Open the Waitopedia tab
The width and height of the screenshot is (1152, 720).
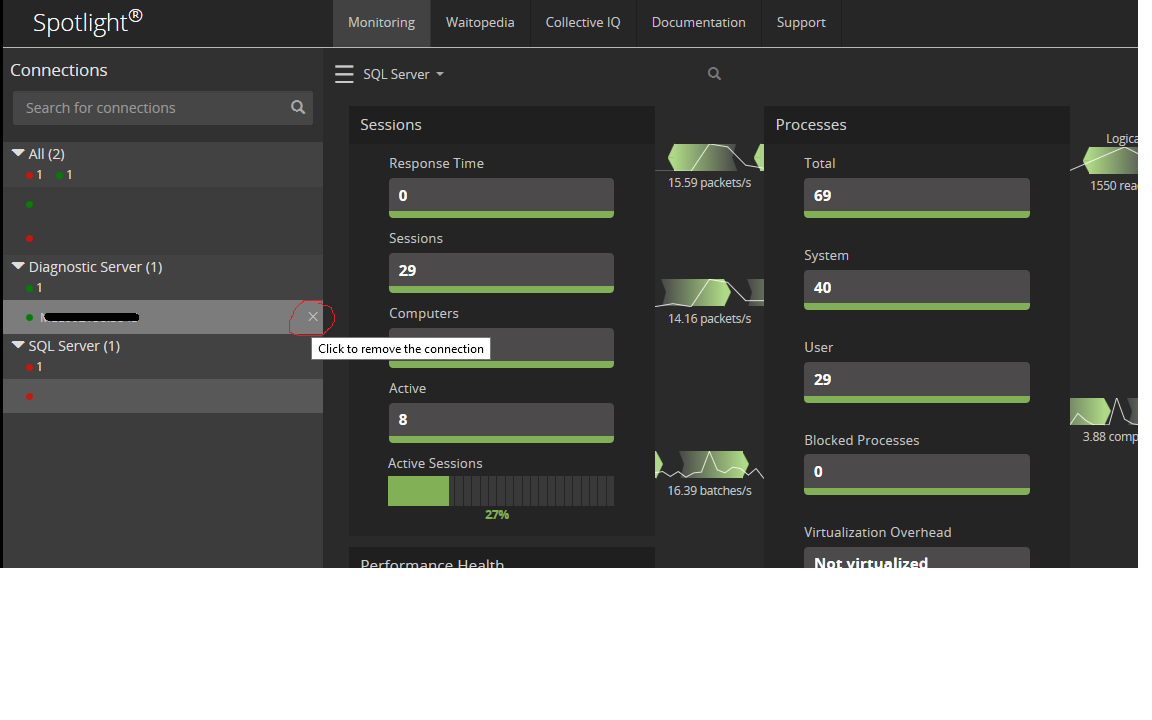(480, 23)
